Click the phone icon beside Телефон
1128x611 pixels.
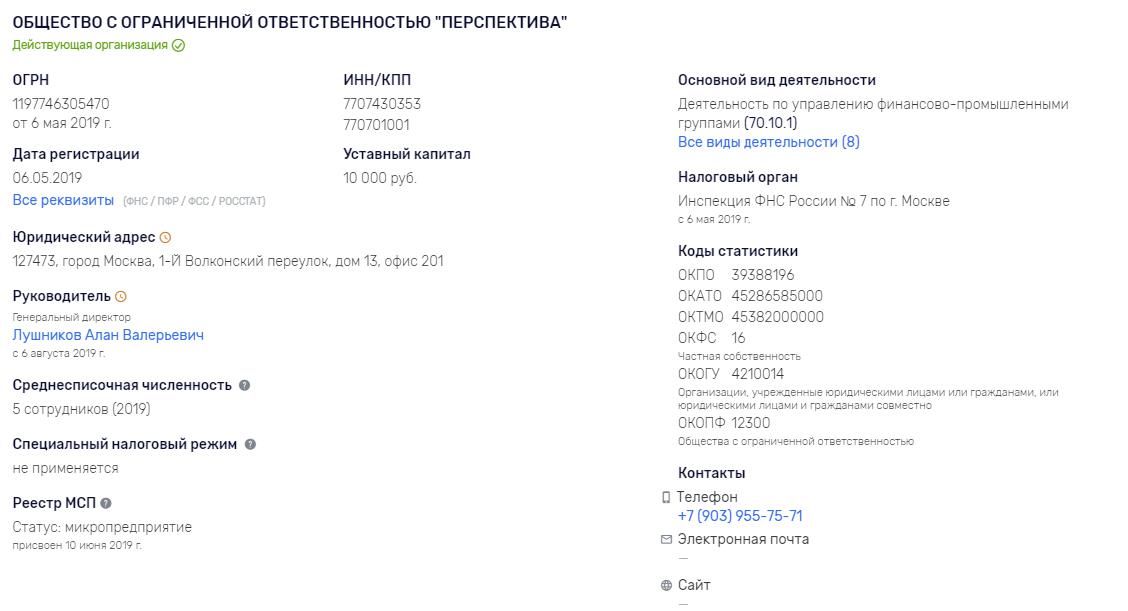tap(666, 497)
